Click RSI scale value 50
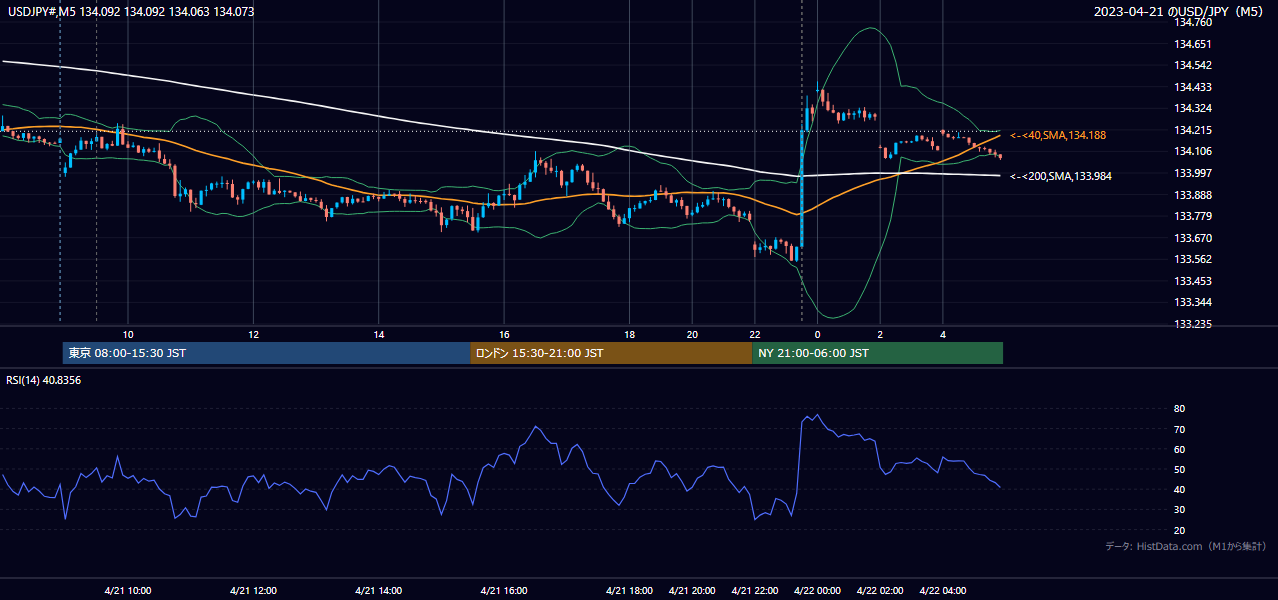1278x600 pixels. click(x=1180, y=469)
